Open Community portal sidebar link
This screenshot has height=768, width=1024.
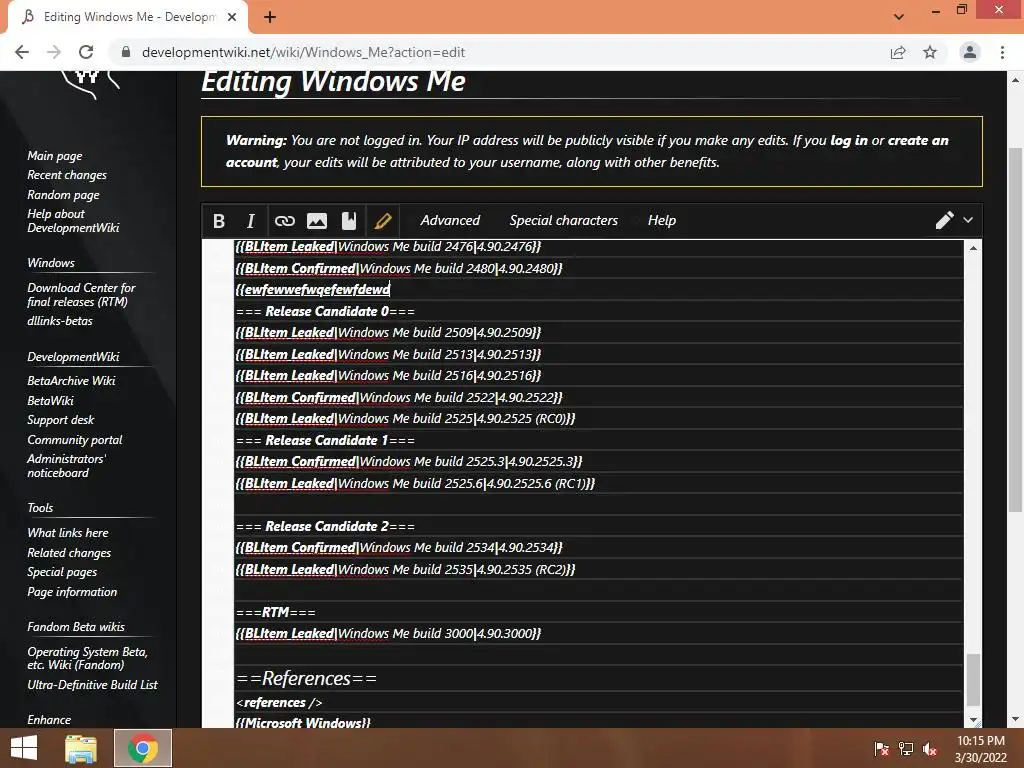point(74,440)
